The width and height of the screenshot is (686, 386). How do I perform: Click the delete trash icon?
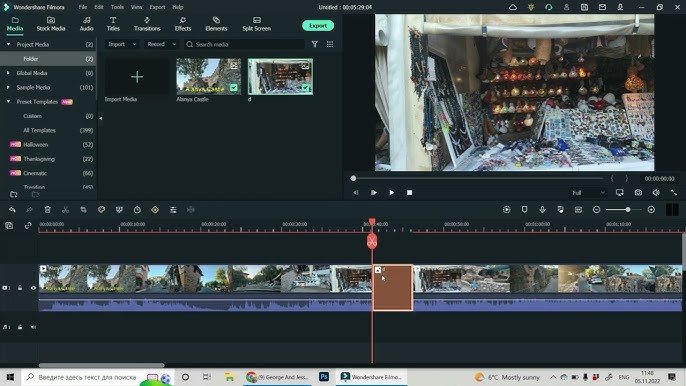(x=48, y=210)
